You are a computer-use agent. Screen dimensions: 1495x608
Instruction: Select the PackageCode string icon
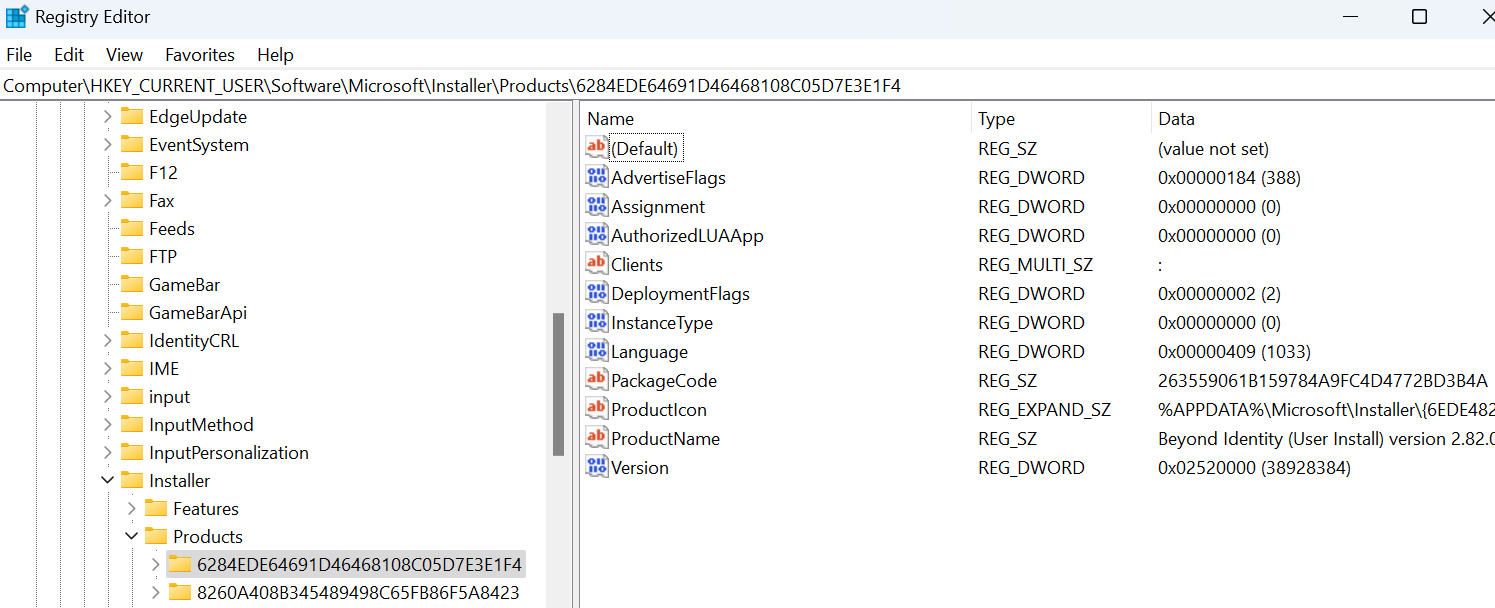(596, 381)
